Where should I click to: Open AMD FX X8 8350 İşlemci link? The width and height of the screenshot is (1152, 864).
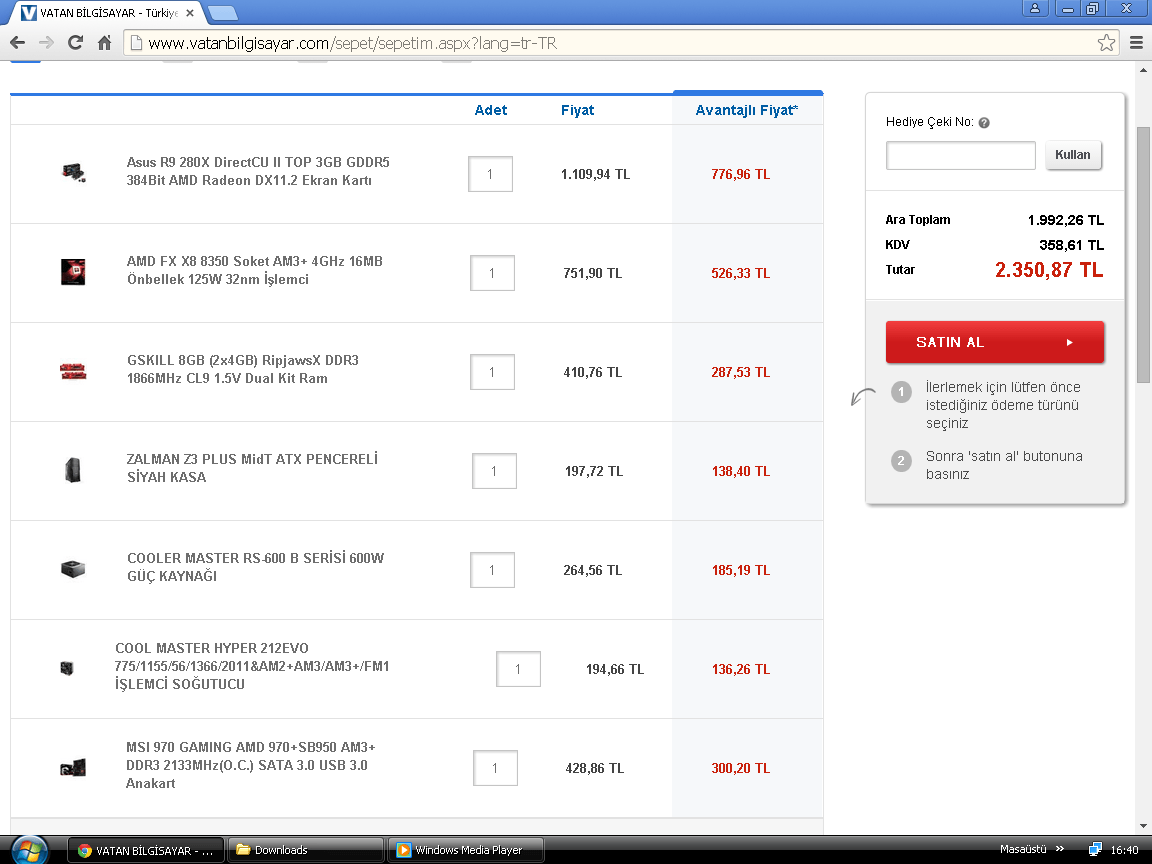point(254,270)
